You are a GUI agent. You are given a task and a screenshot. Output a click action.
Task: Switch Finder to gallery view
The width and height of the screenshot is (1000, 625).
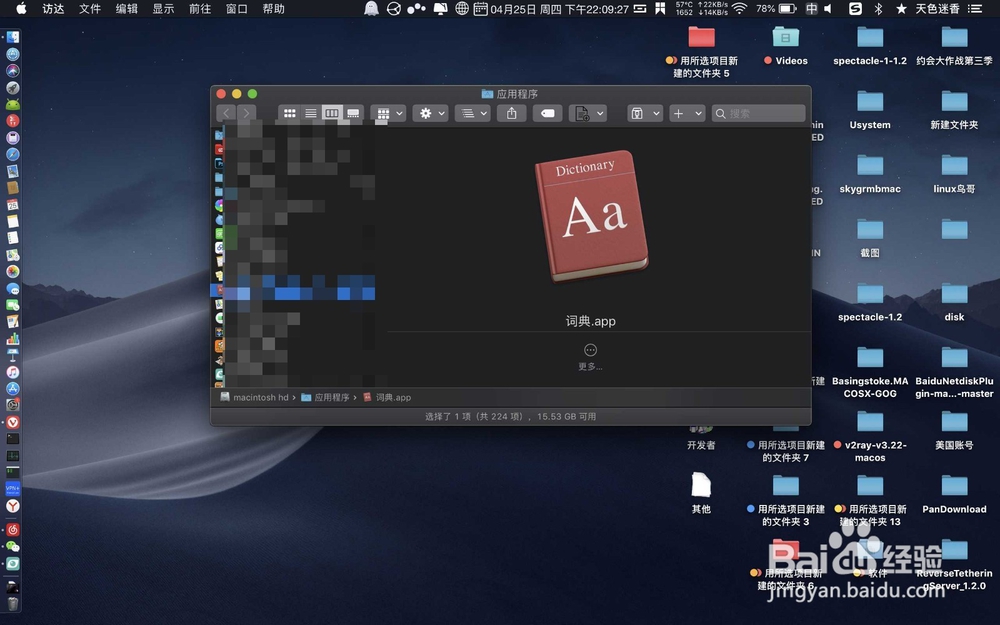[353, 114]
